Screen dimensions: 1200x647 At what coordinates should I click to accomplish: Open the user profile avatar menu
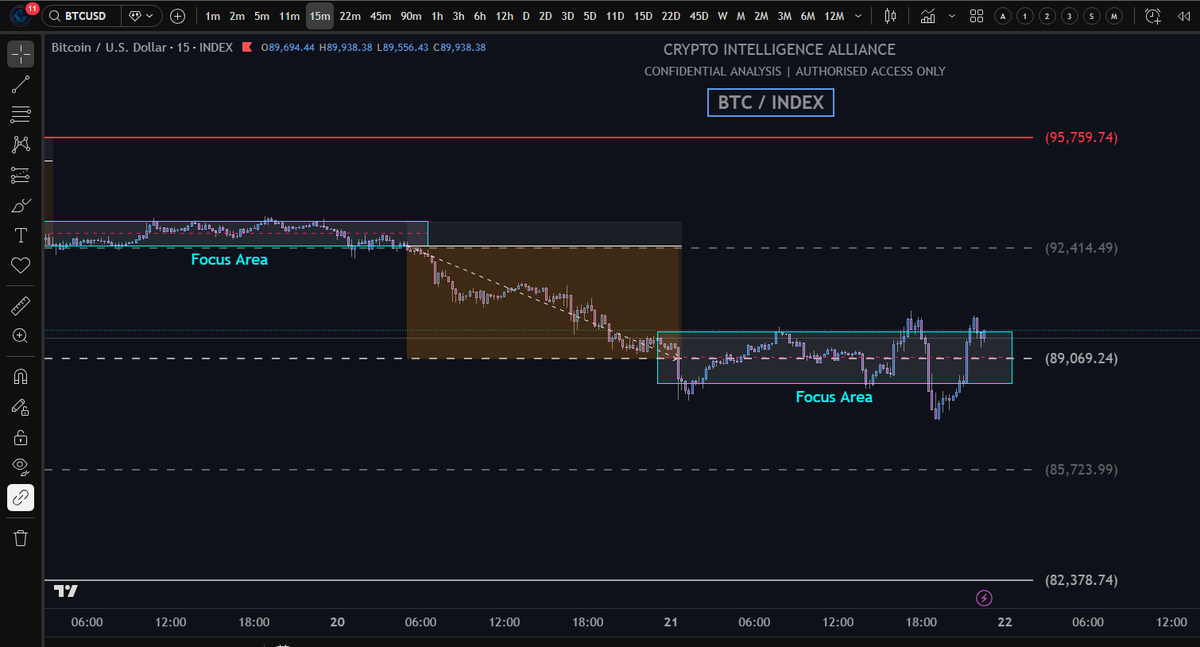pos(20,16)
